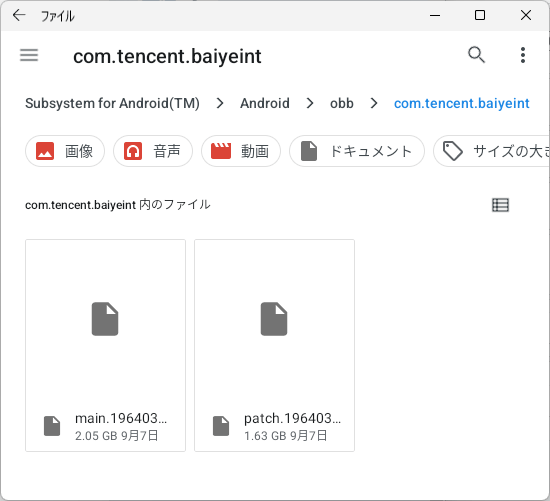Click 1.63 GB 9月7日 file details
The width and height of the screenshot is (550, 501).
(x=286, y=436)
